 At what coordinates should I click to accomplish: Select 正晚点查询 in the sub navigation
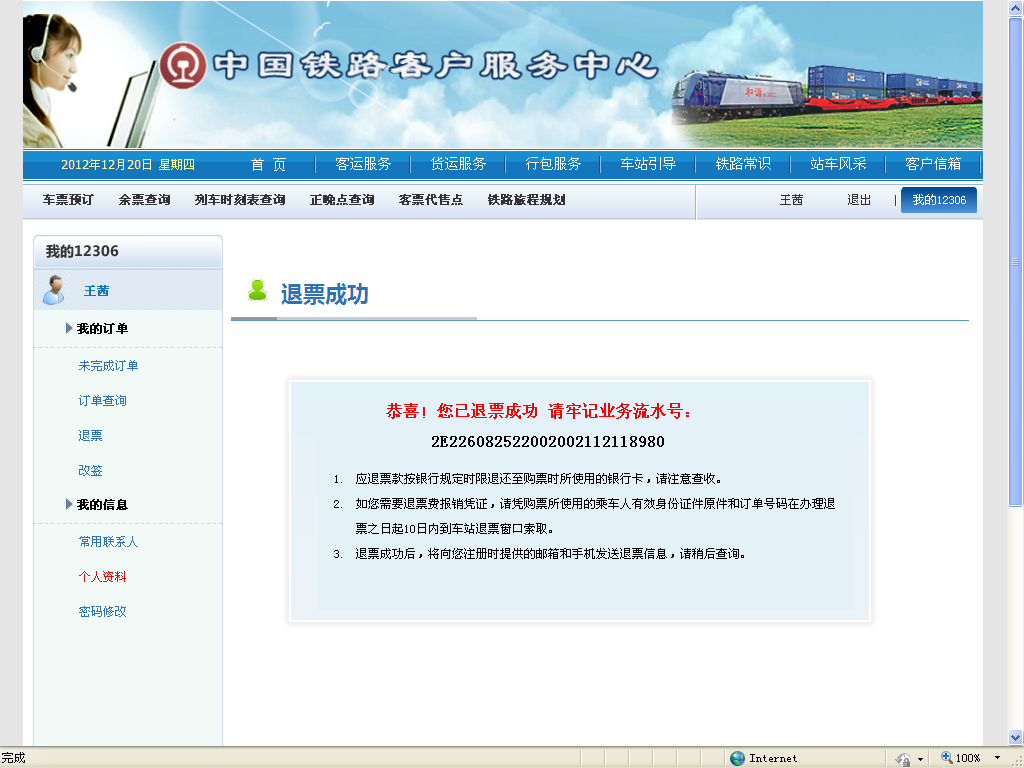342,200
